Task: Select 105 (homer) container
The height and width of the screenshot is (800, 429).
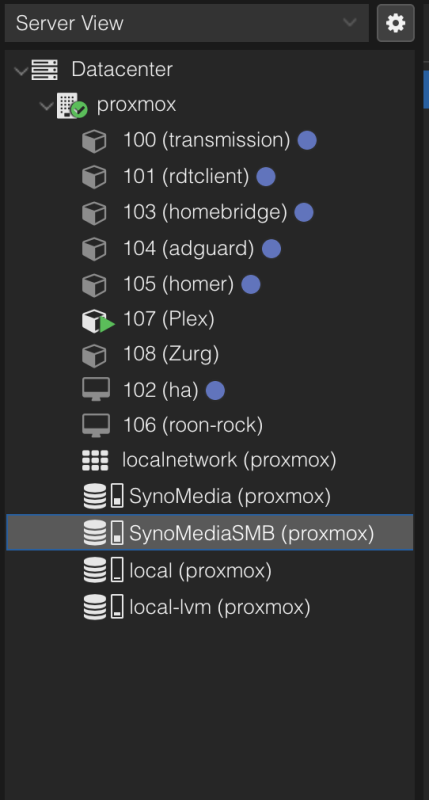Action: coord(210,284)
